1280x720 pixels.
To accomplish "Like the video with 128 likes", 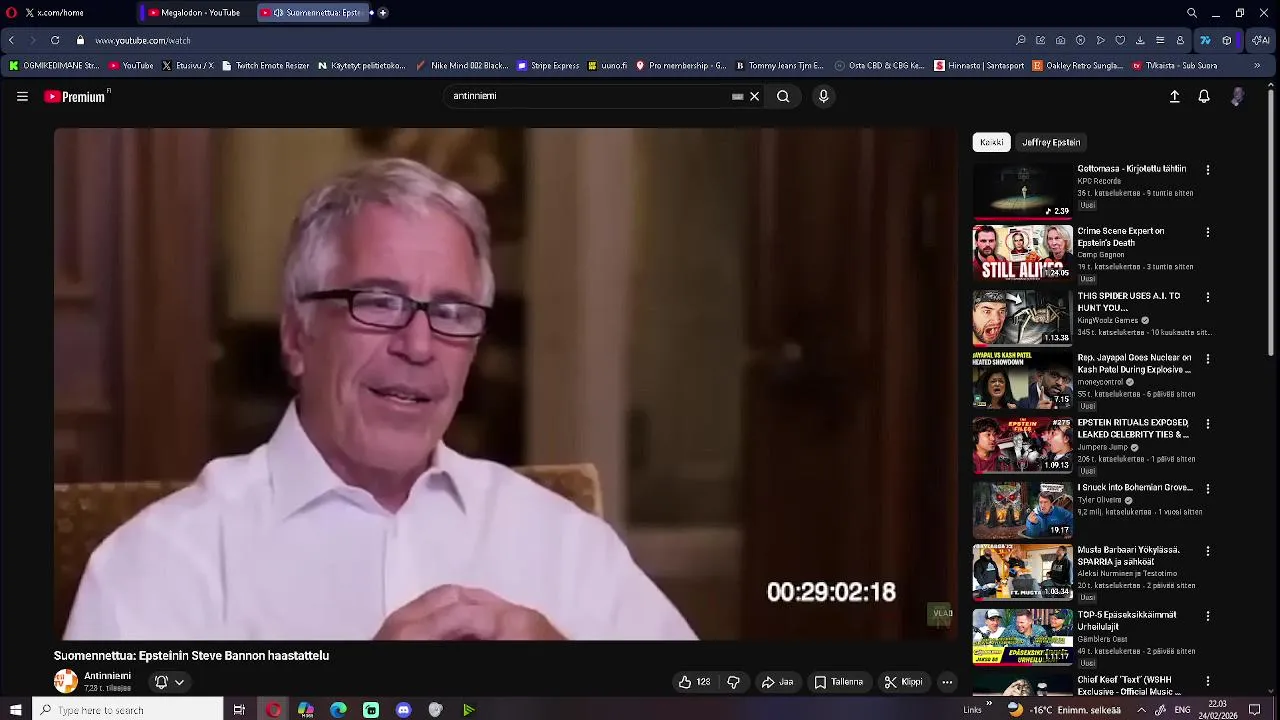I will [694, 682].
